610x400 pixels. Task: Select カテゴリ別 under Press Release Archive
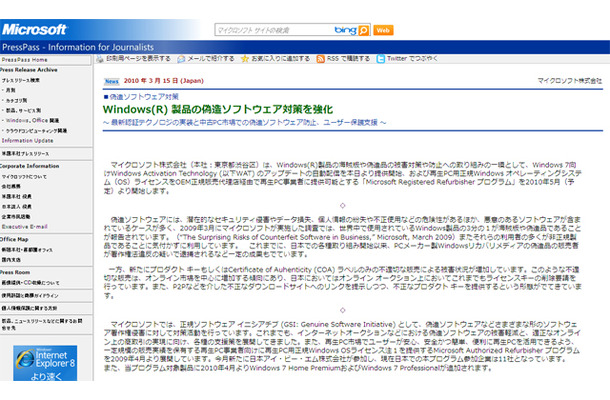(16, 100)
